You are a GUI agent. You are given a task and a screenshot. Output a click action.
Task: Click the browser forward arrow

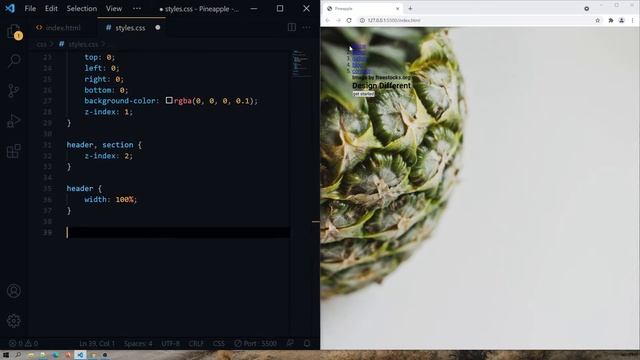pos(338,20)
